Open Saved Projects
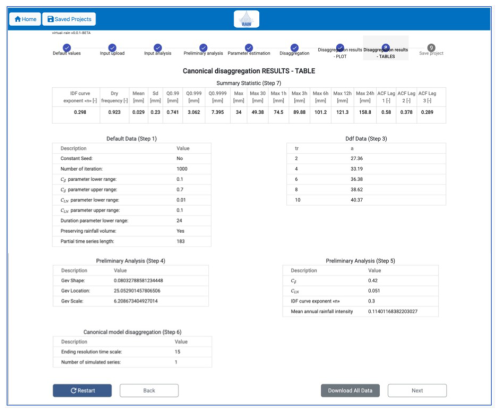Viewport: 500px width, 413px height. point(69,19)
